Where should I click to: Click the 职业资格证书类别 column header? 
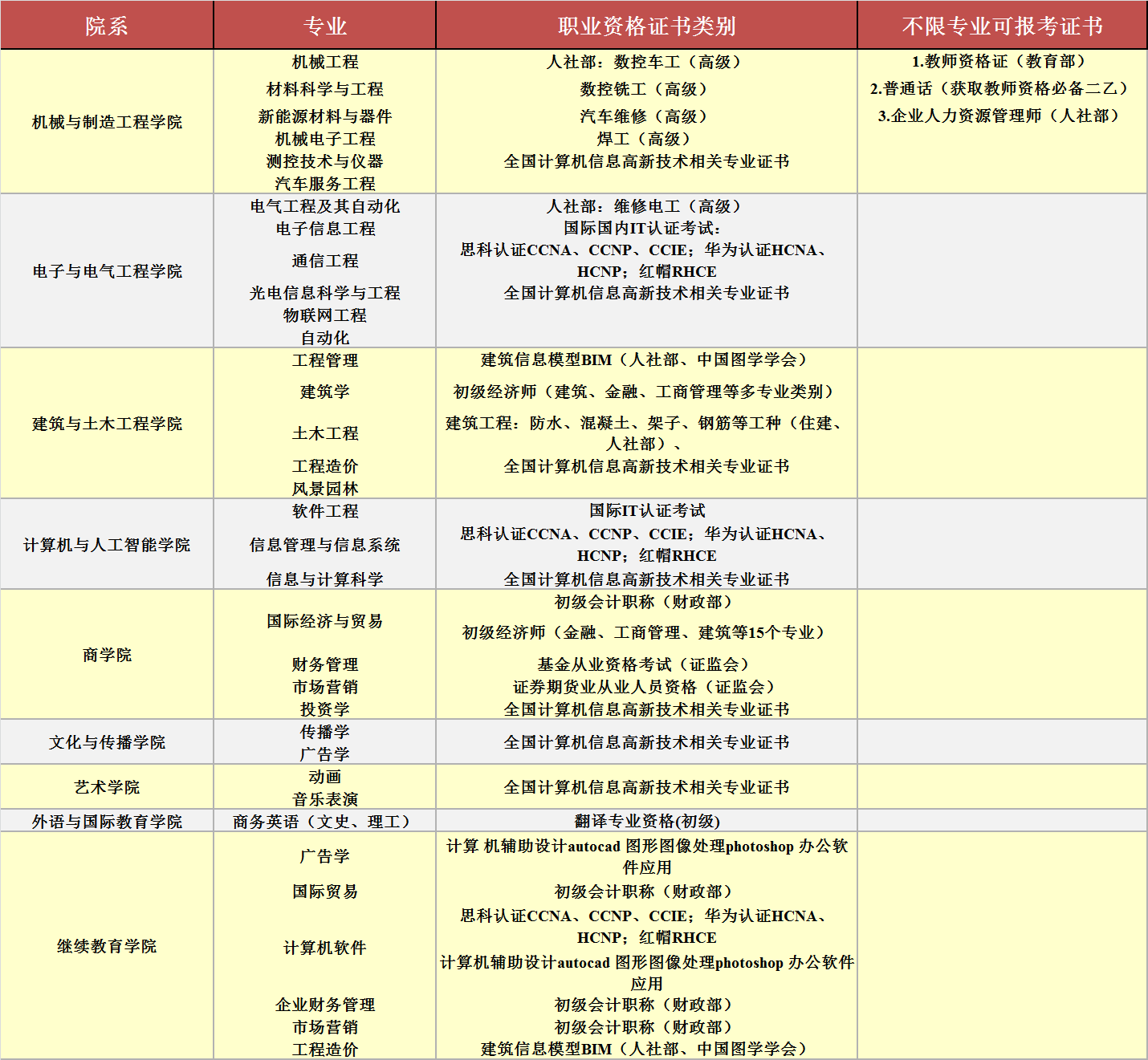coord(646,26)
